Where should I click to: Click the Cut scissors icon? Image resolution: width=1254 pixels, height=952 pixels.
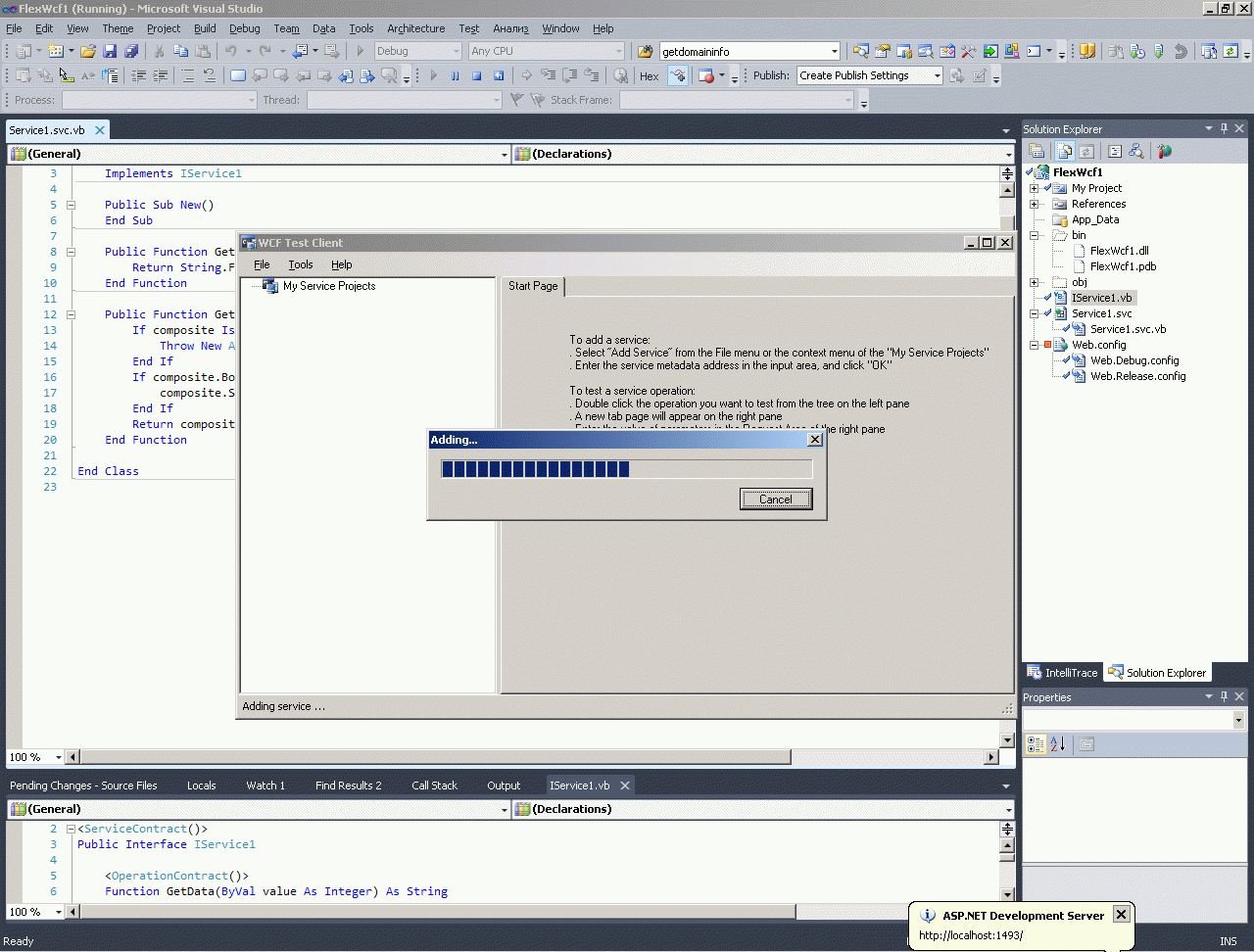[x=159, y=51]
